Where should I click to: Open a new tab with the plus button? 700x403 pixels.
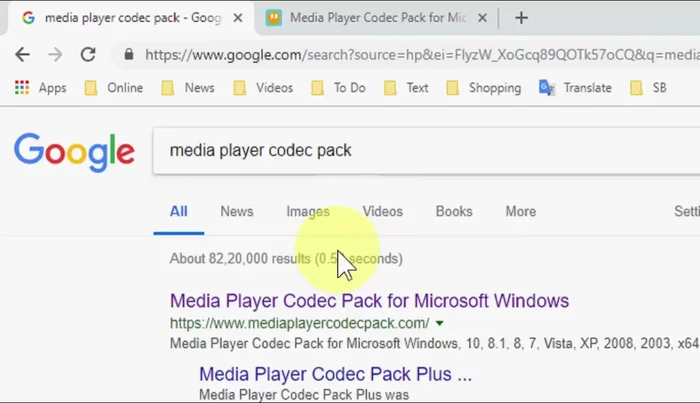click(522, 17)
